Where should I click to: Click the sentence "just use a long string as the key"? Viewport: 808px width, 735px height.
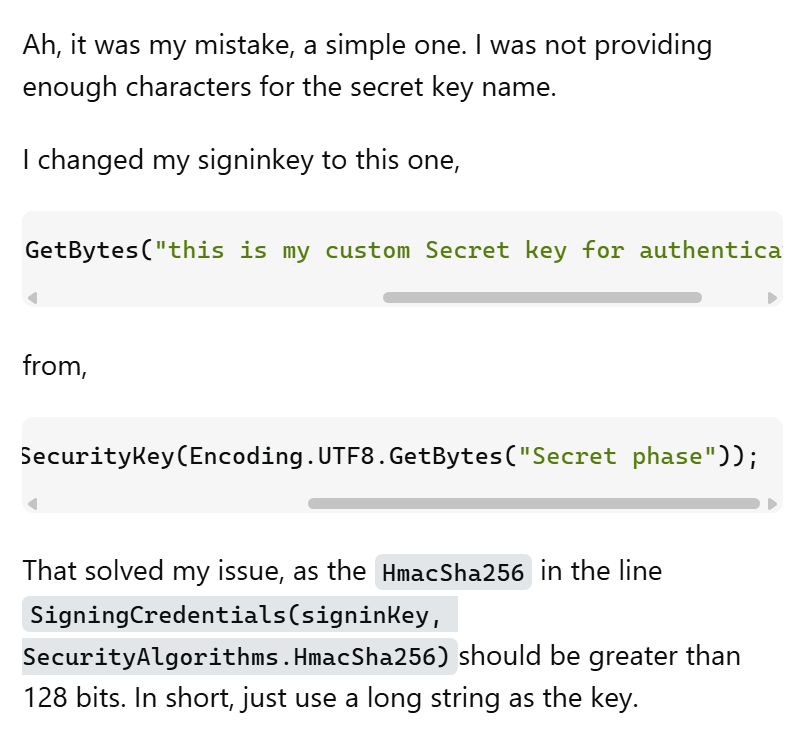tap(440, 698)
